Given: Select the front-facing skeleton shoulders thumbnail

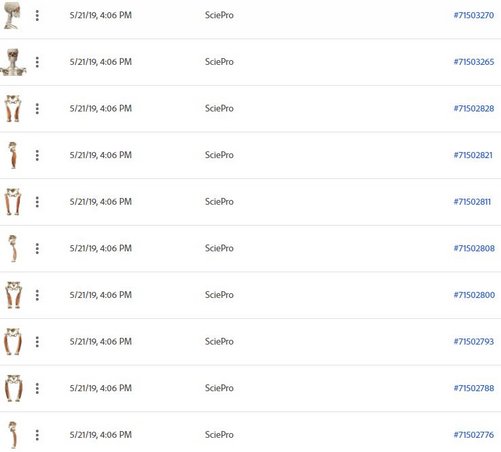Looking at the screenshot, I should pyautogui.click(x=13, y=62).
